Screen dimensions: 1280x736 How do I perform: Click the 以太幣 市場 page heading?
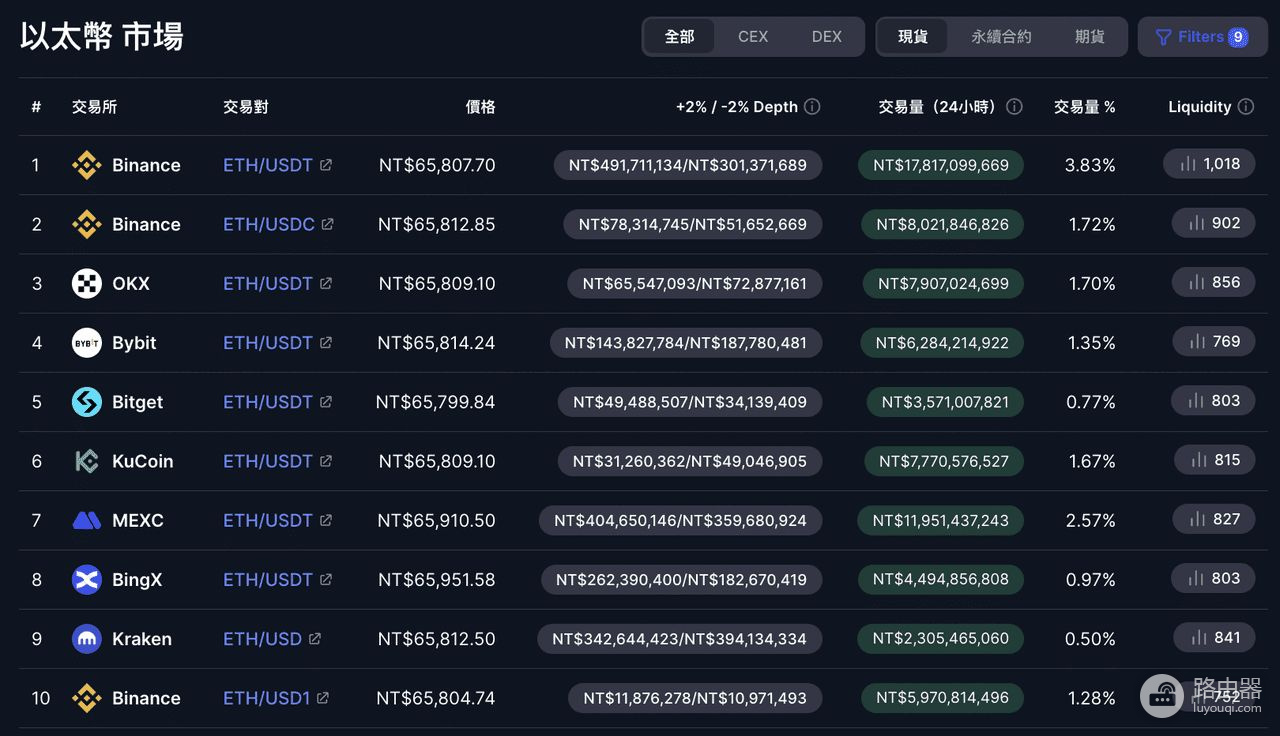click(x=102, y=37)
